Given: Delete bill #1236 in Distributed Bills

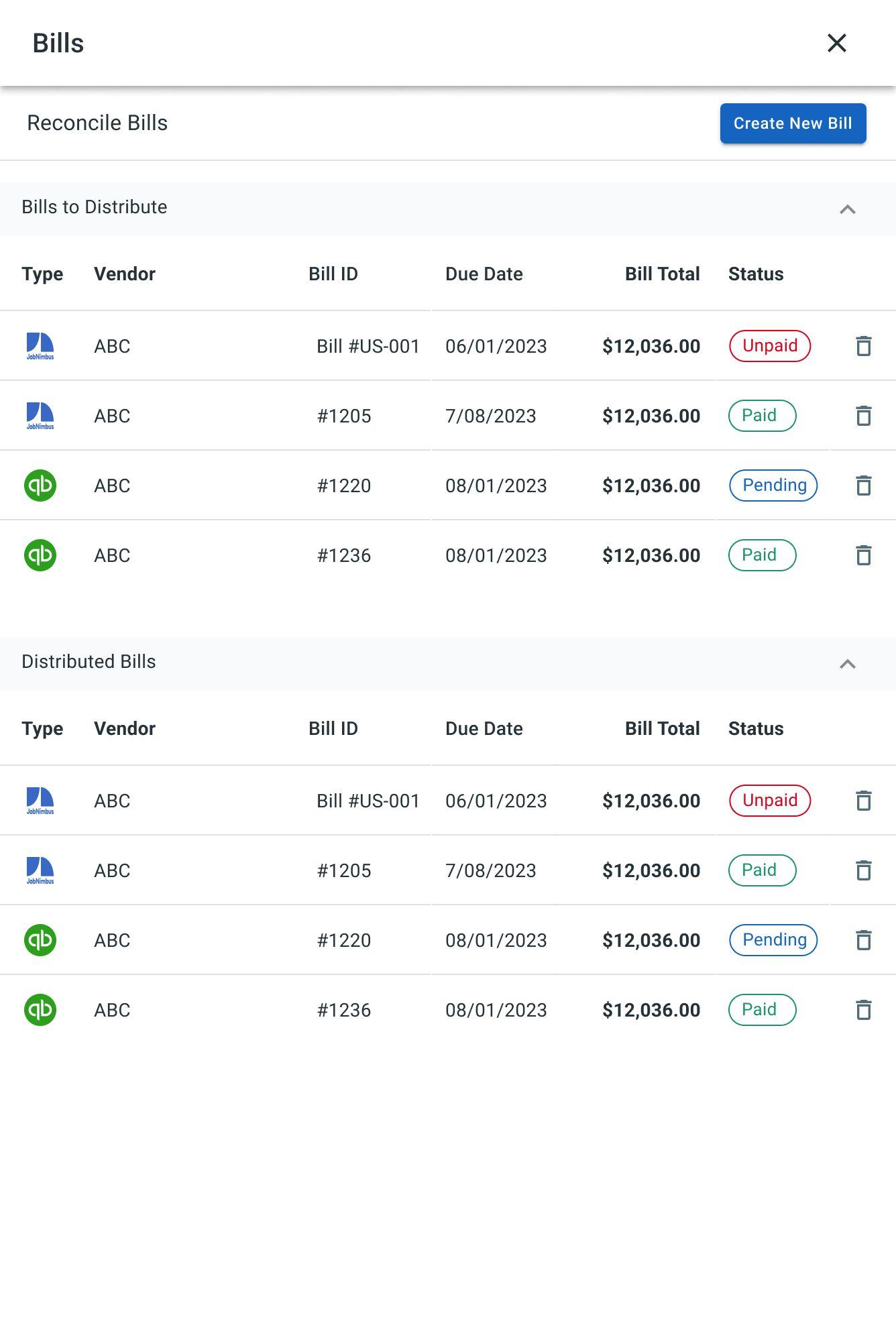Looking at the screenshot, I should pyautogui.click(x=863, y=1010).
